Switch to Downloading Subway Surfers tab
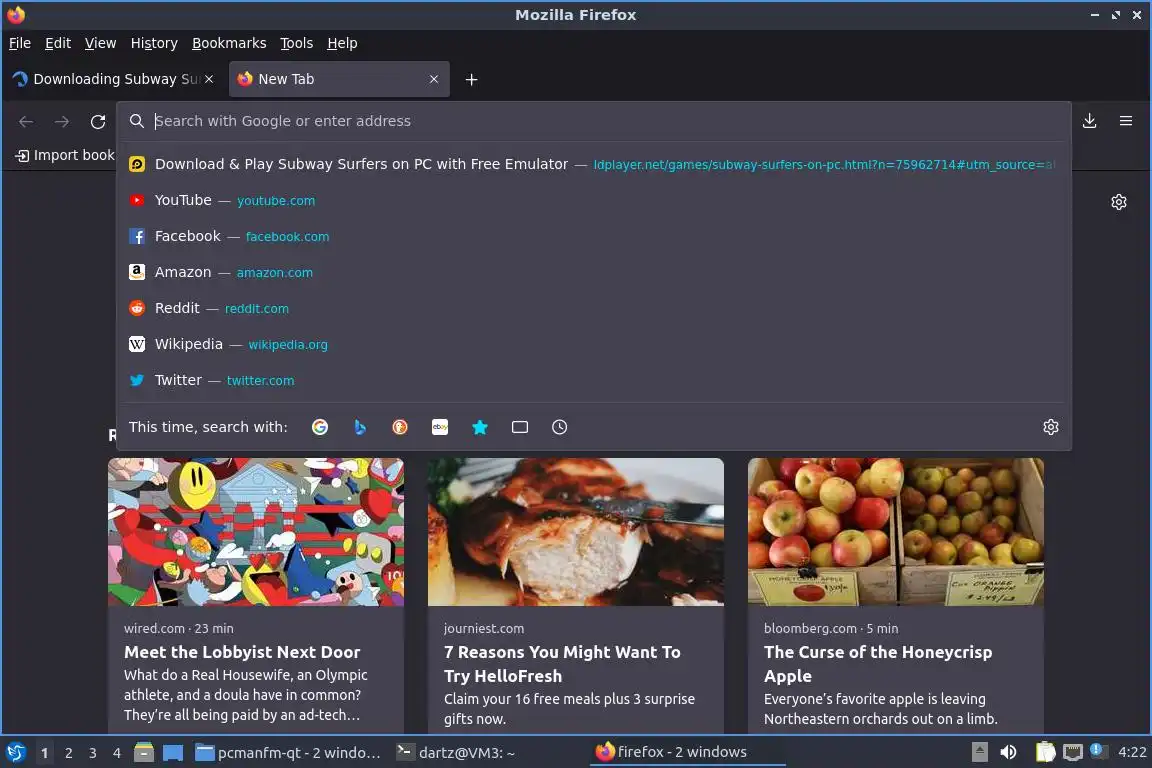 pyautogui.click(x=114, y=79)
